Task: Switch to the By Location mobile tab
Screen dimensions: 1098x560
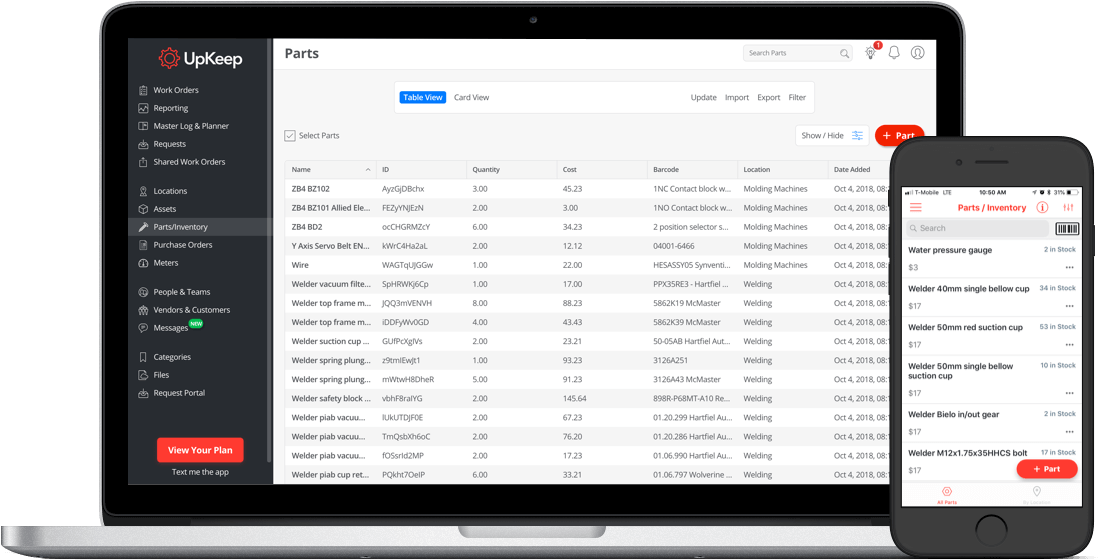Action: (1037, 494)
